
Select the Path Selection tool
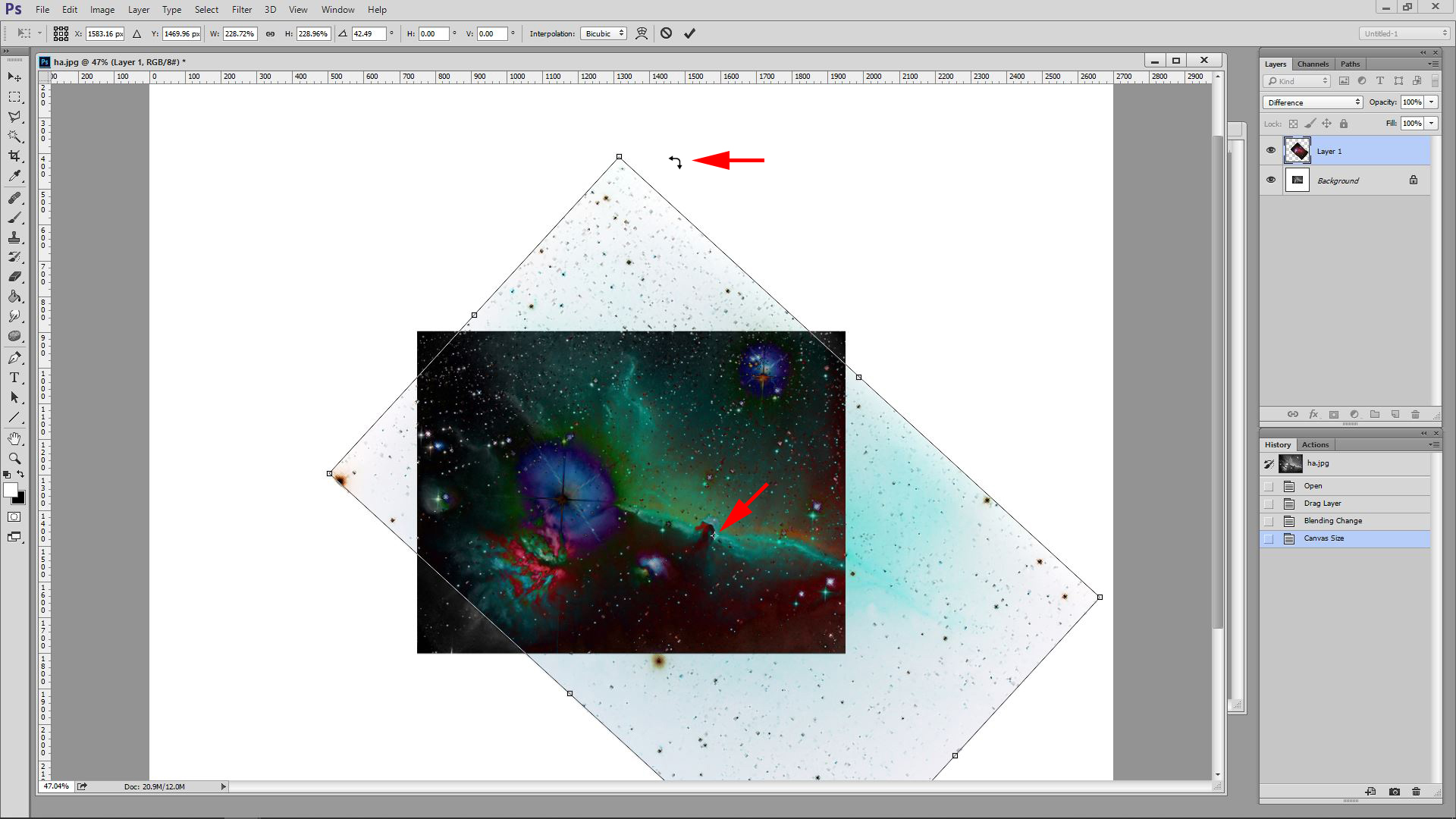(14, 397)
